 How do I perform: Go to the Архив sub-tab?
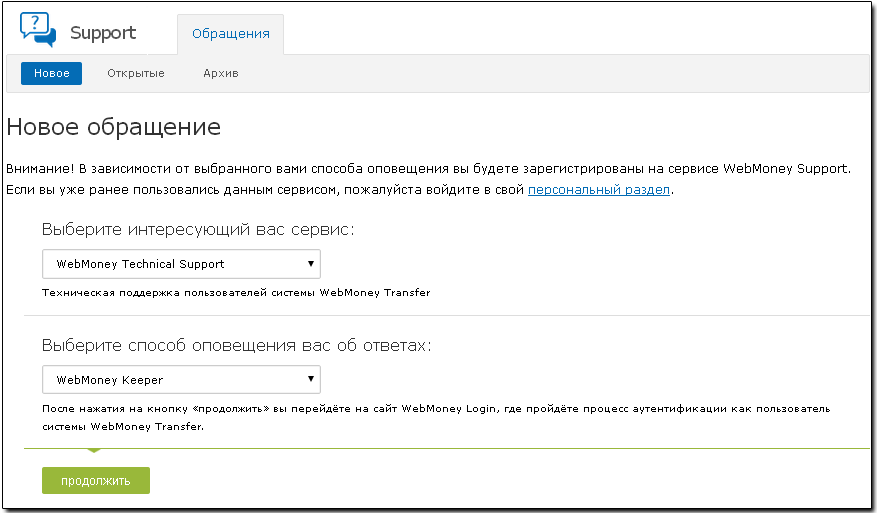(x=221, y=73)
